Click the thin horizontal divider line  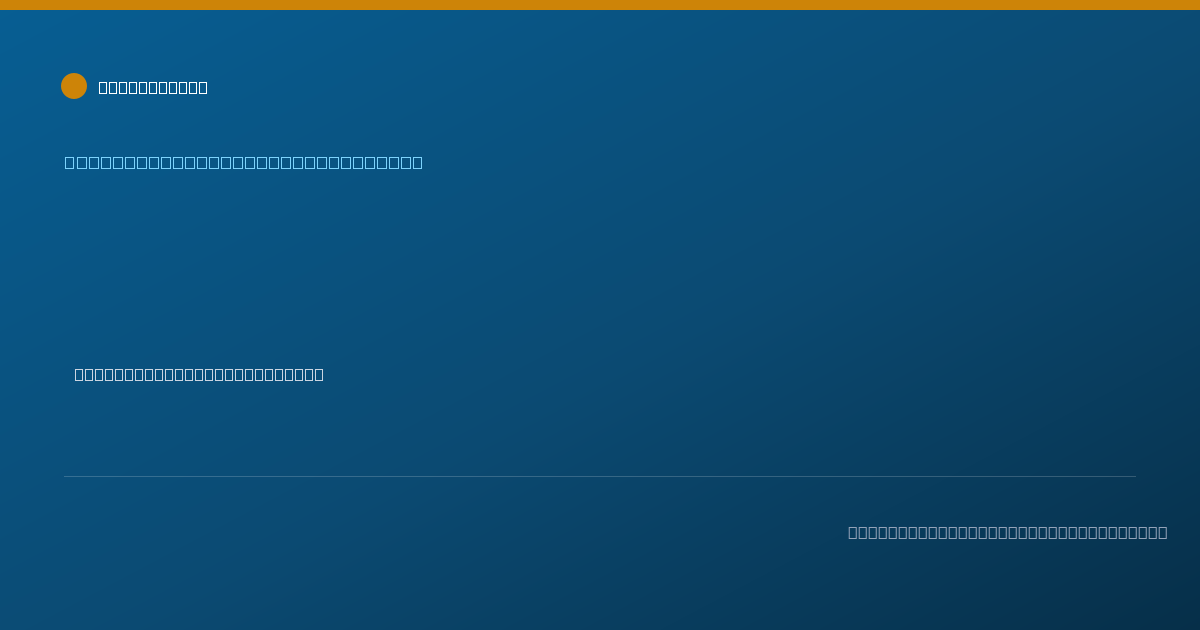(x=600, y=476)
